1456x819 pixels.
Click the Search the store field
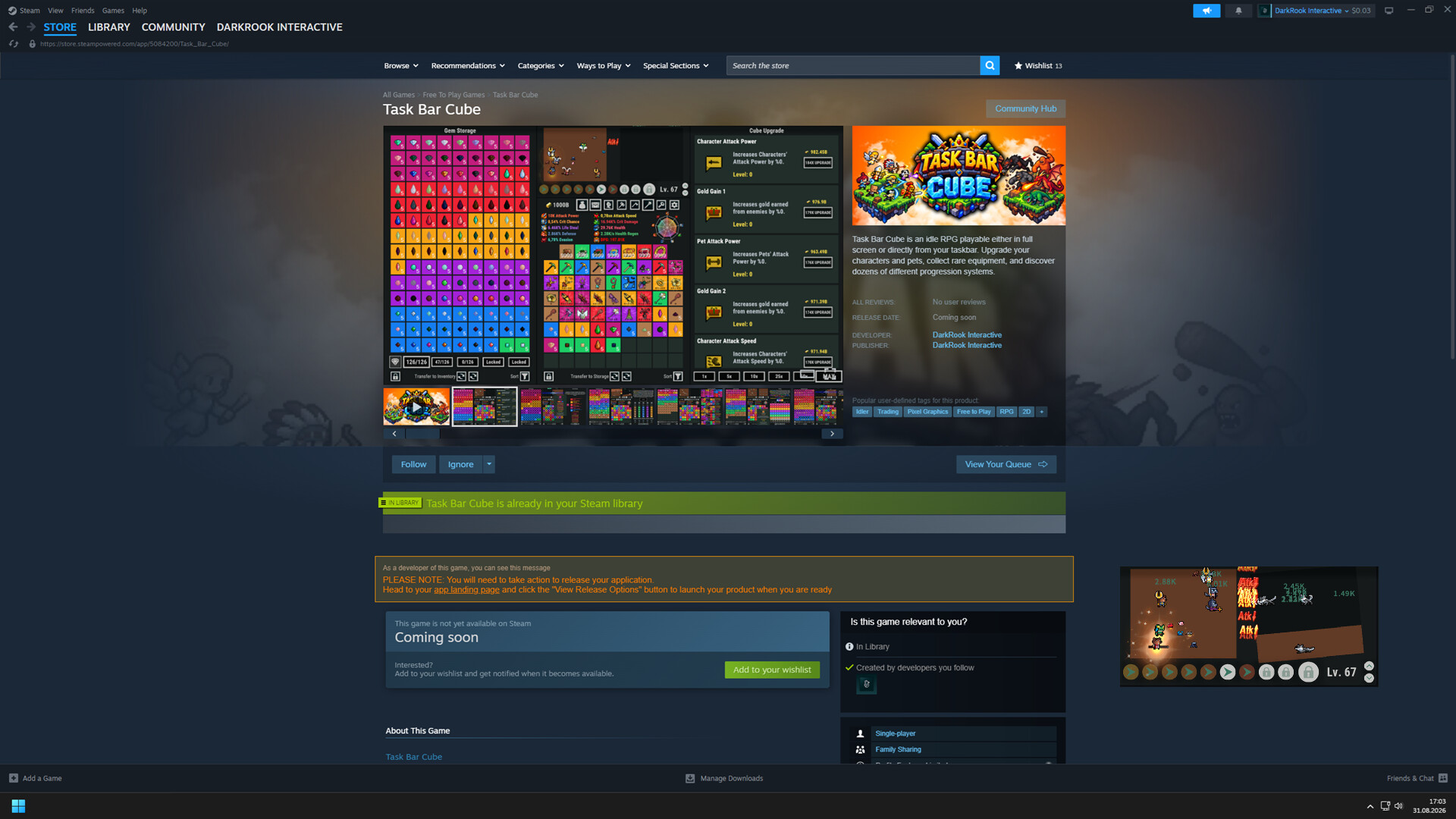(x=853, y=66)
